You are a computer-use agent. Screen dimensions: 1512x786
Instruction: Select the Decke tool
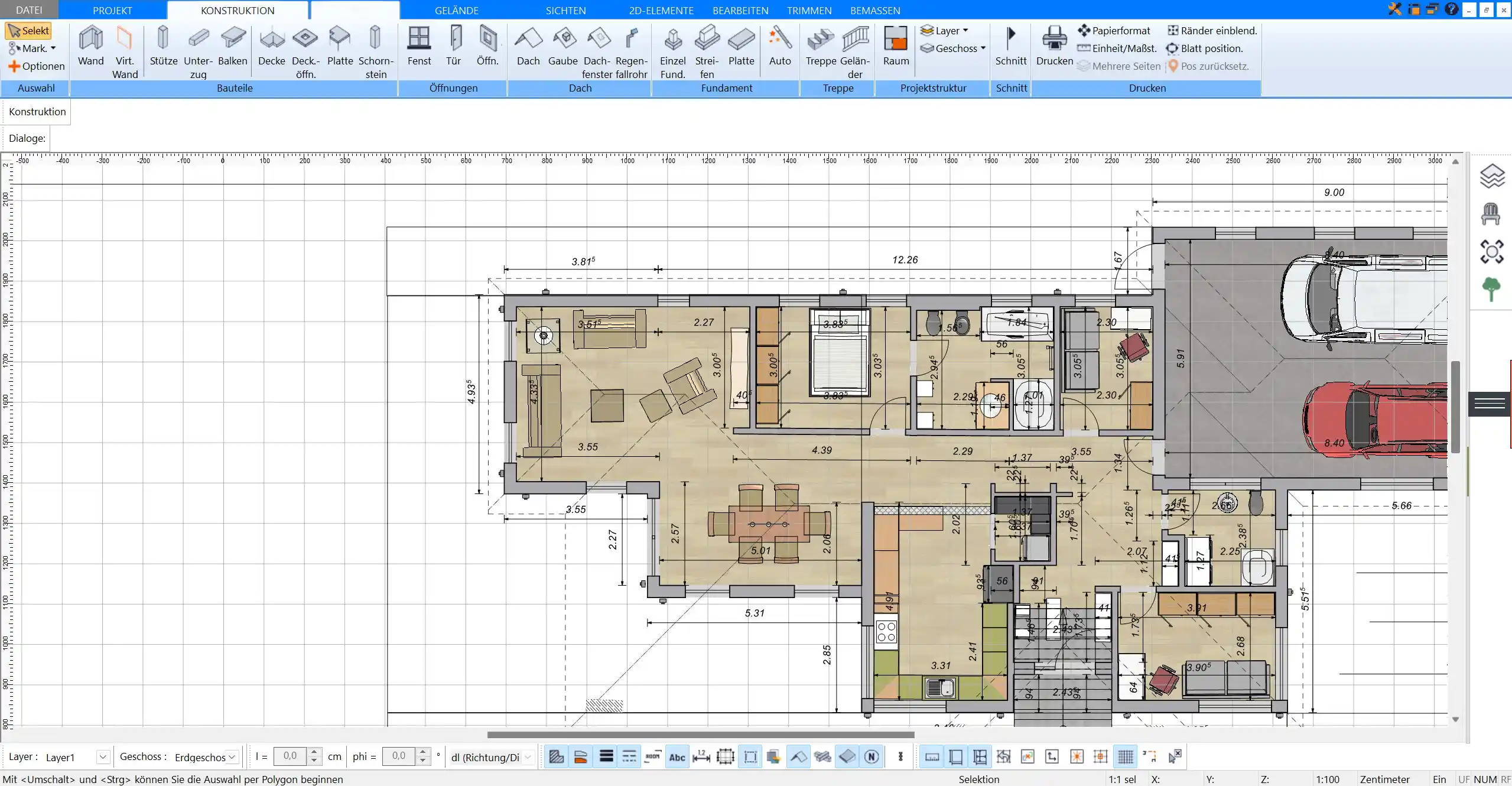[272, 46]
